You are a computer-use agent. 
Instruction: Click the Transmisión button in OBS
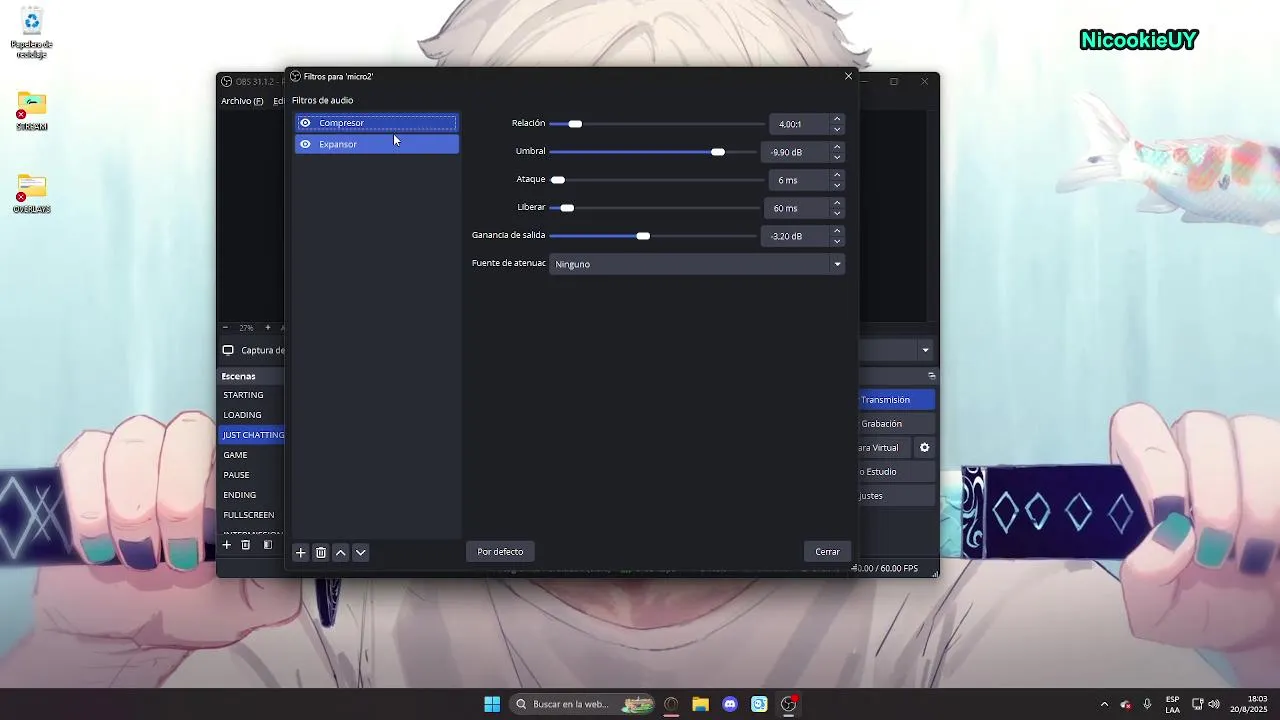pos(897,400)
